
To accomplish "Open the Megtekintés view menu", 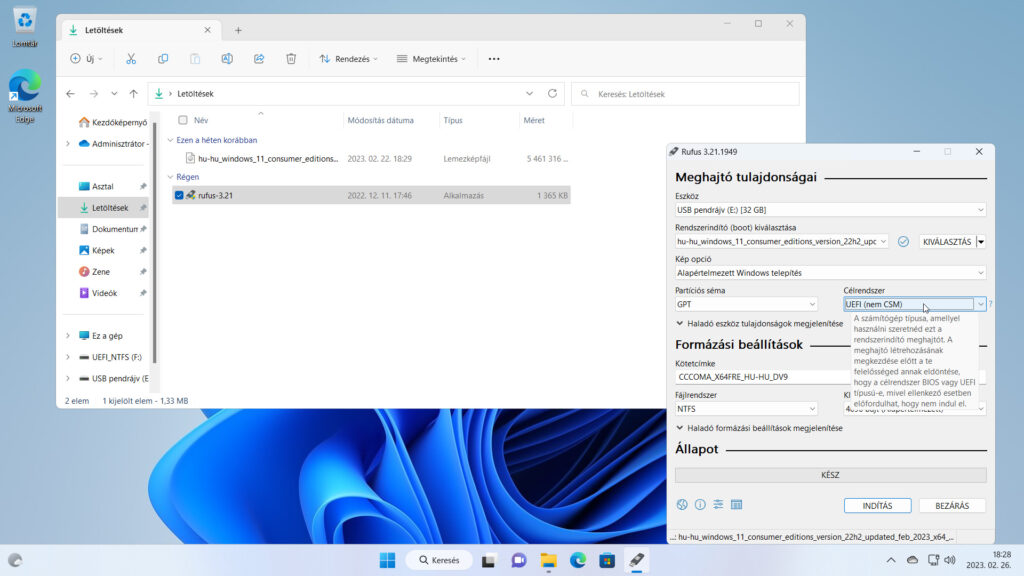I will click(x=431, y=59).
